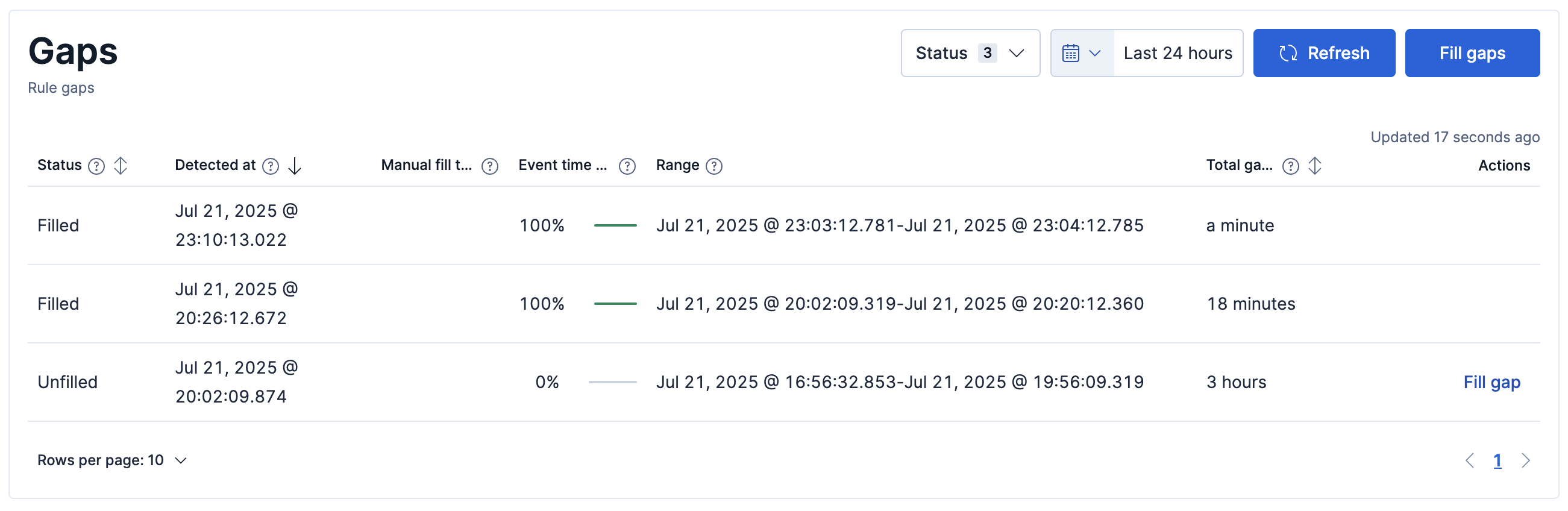Click the Total gap help icon
Screen dimensions: 1568x511
tap(1290, 166)
